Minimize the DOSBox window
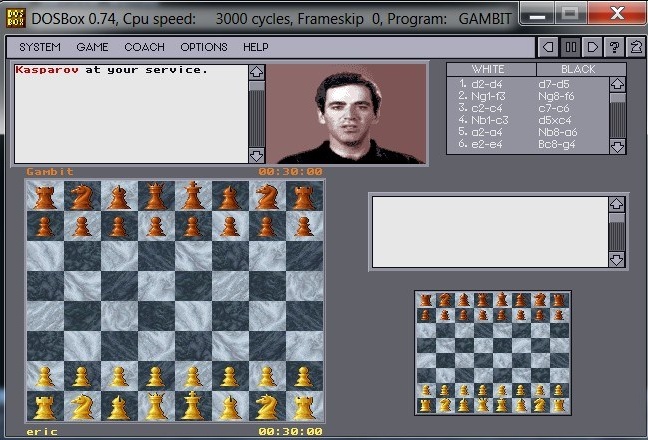Image resolution: width=648 pixels, height=440 pixels. coord(537,14)
